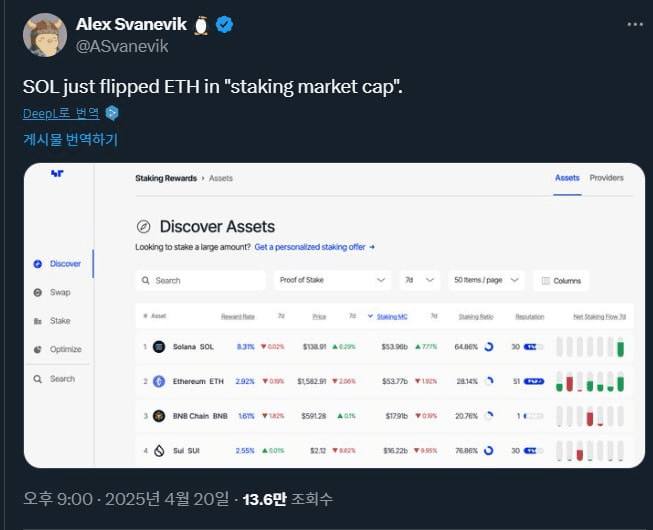Viewport: 653px width, 530px height.
Task: Open the 50 items per page dropdown
Action: 485,281
